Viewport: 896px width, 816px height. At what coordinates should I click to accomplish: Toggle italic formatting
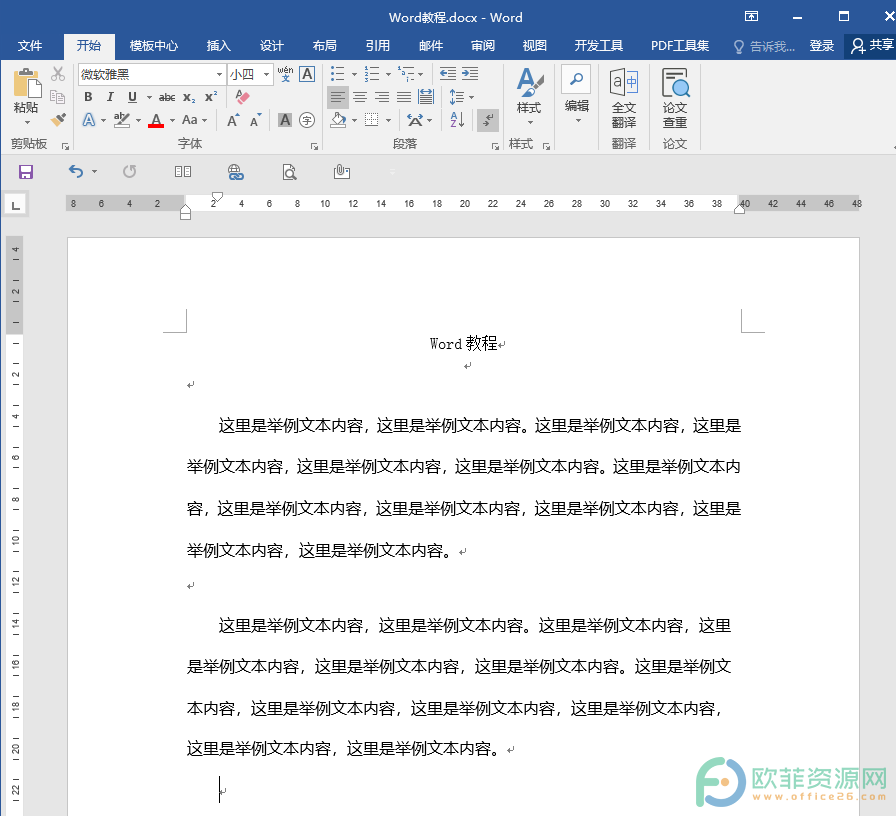click(x=110, y=97)
